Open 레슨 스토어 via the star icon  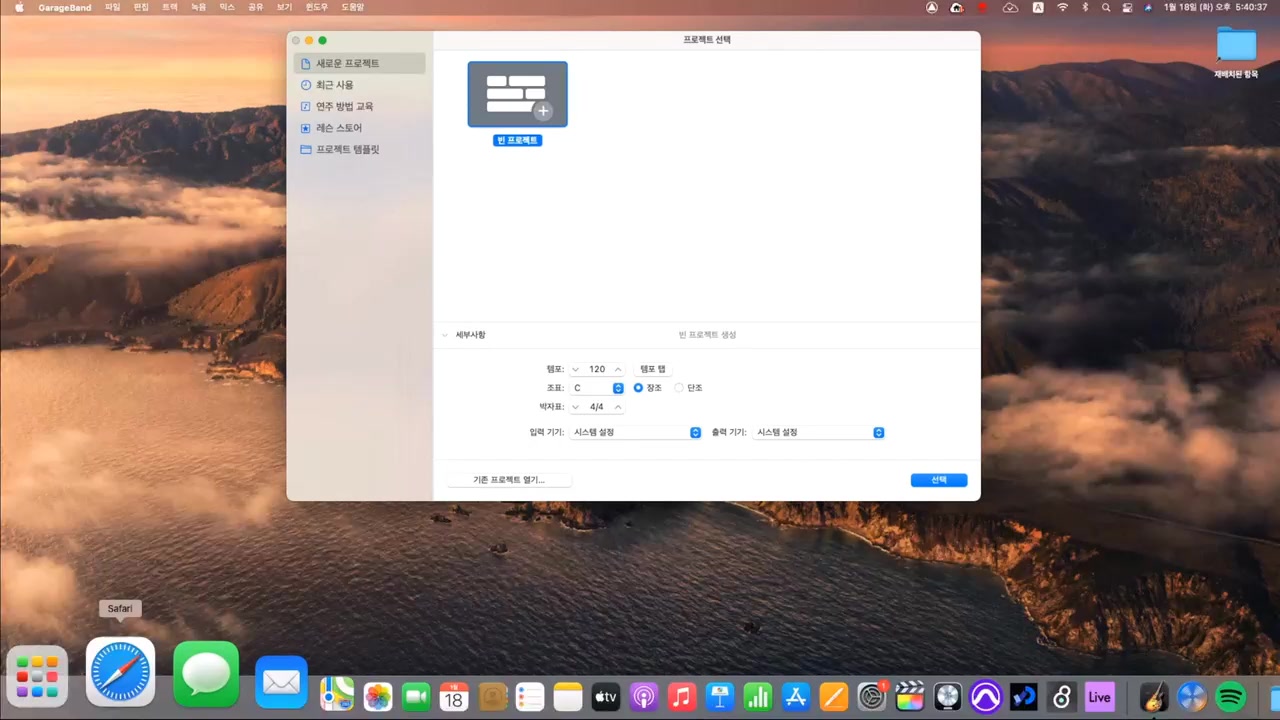[x=305, y=127]
